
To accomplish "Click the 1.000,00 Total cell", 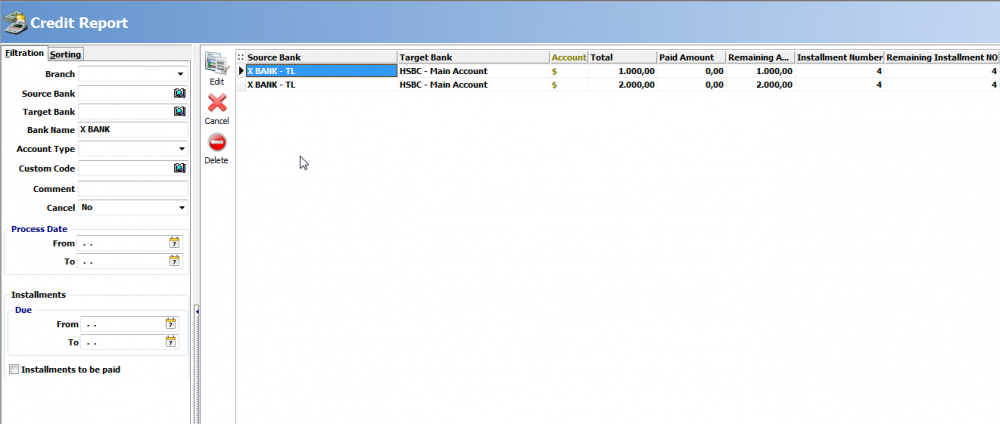I will click(622, 71).
